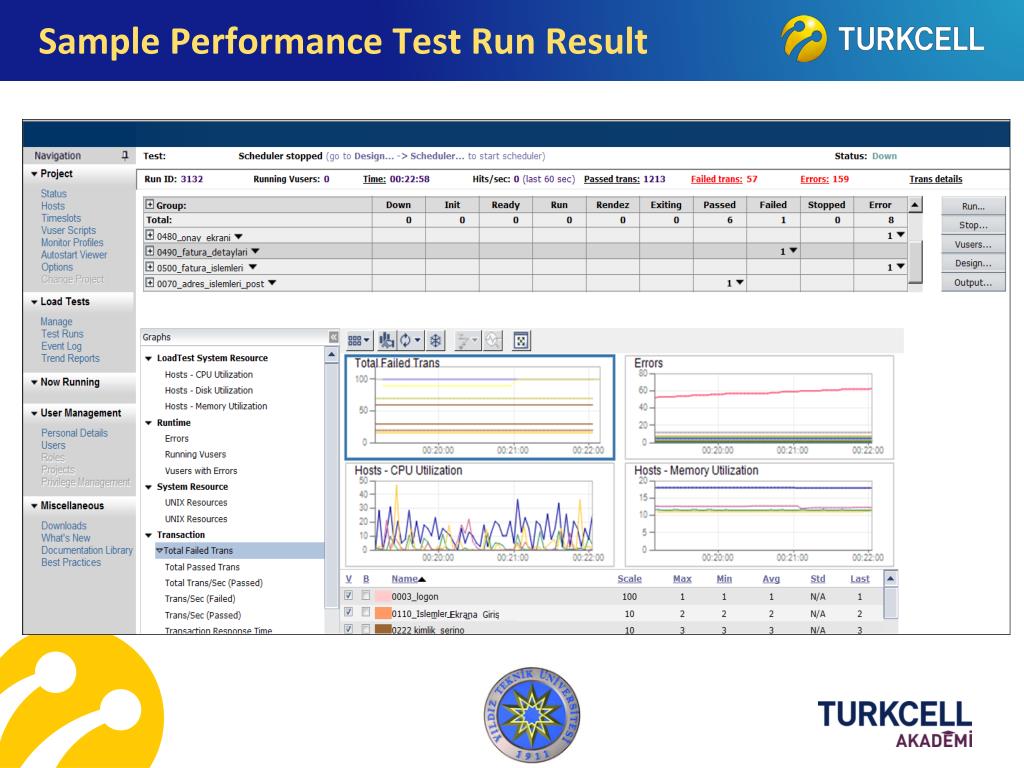The image size is (1024, 768).
Task: Open Failed count dropdown in 0490_fatura_detaylari row
Action: 793,250
